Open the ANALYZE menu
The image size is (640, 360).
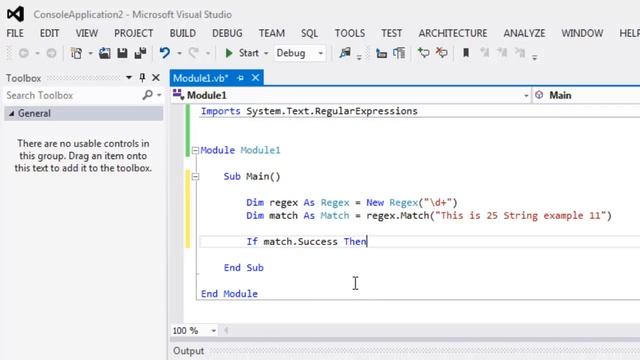(524, 33)
